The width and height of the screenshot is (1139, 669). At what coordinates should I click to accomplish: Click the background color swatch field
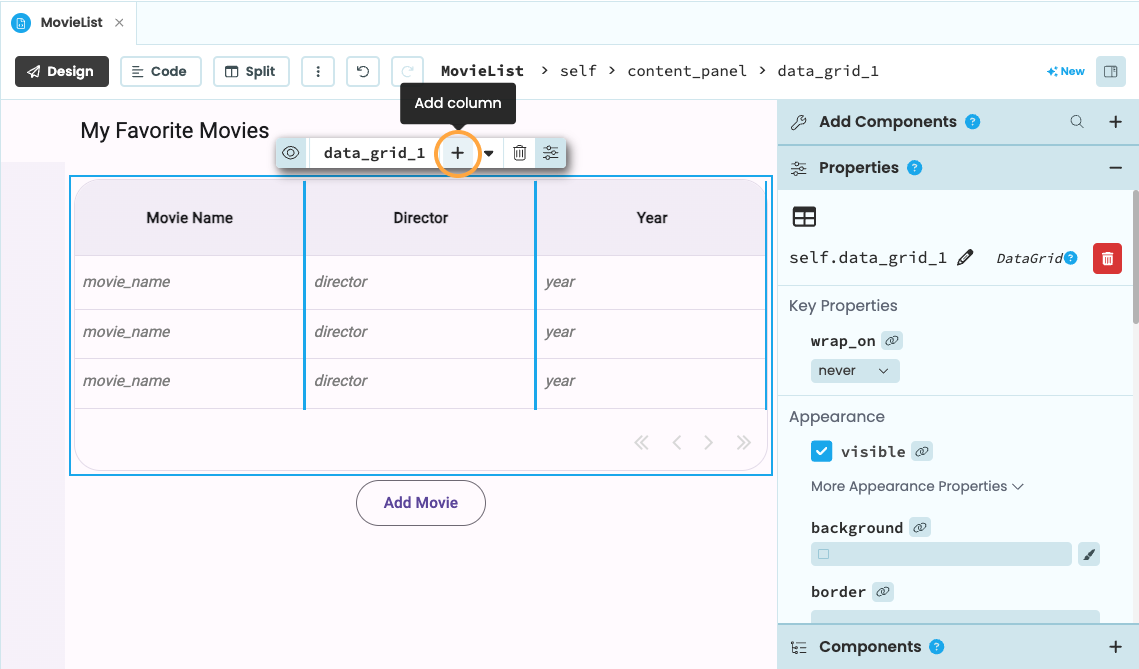(940, 553)
